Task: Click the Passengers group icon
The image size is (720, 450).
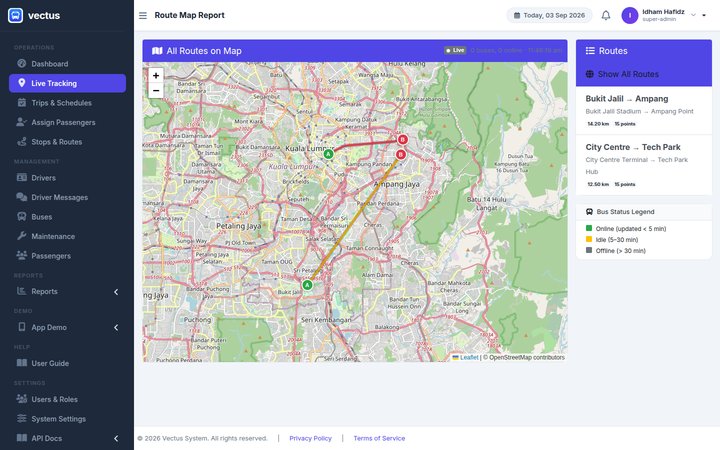Action: point(22,255)
